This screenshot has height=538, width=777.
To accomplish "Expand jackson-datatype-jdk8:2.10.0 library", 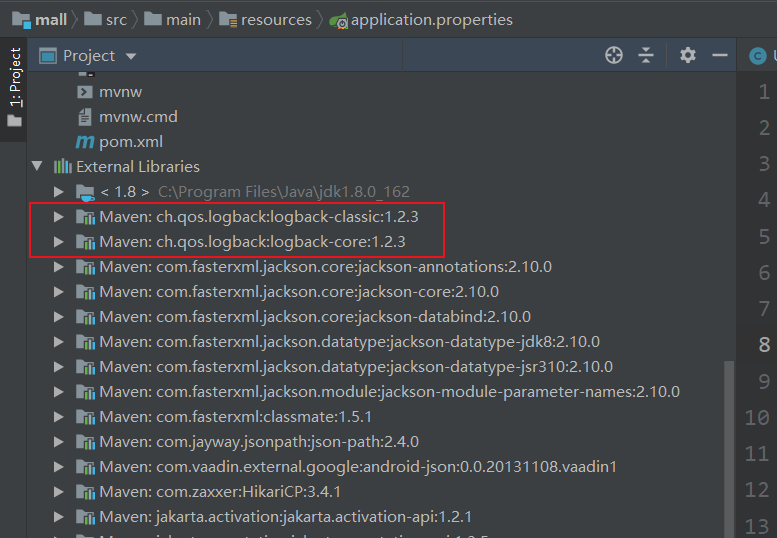I will click(x=58, y=341).
